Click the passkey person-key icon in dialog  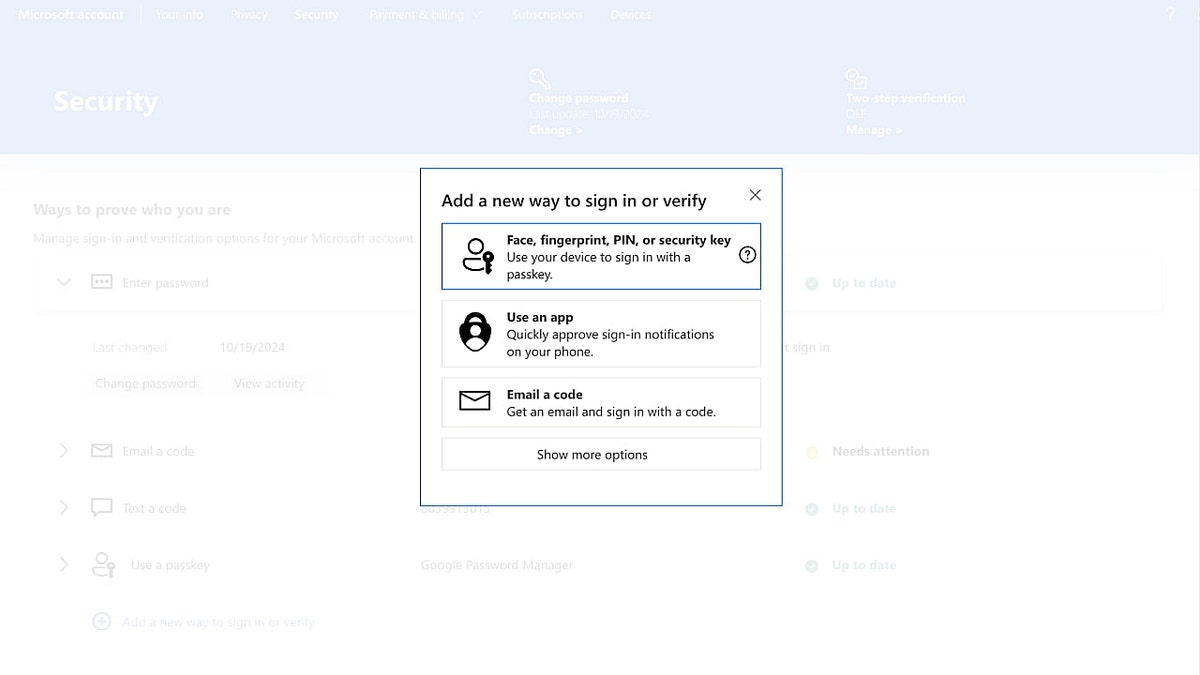(x=477, y=256)
